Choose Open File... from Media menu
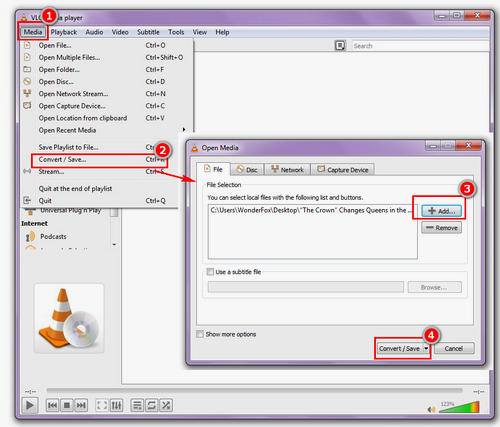Image resolution: width=500 pixels, height=427 pixels. click(x=106, y=45)
